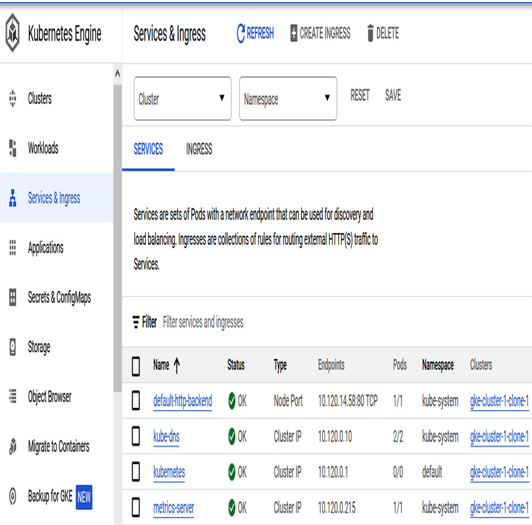Image resolution: width=532 pixels, height=525 pixels.
Task: Open gke-cluster-1-clone-1 link in kubernetes row
Action: [499, 472]
